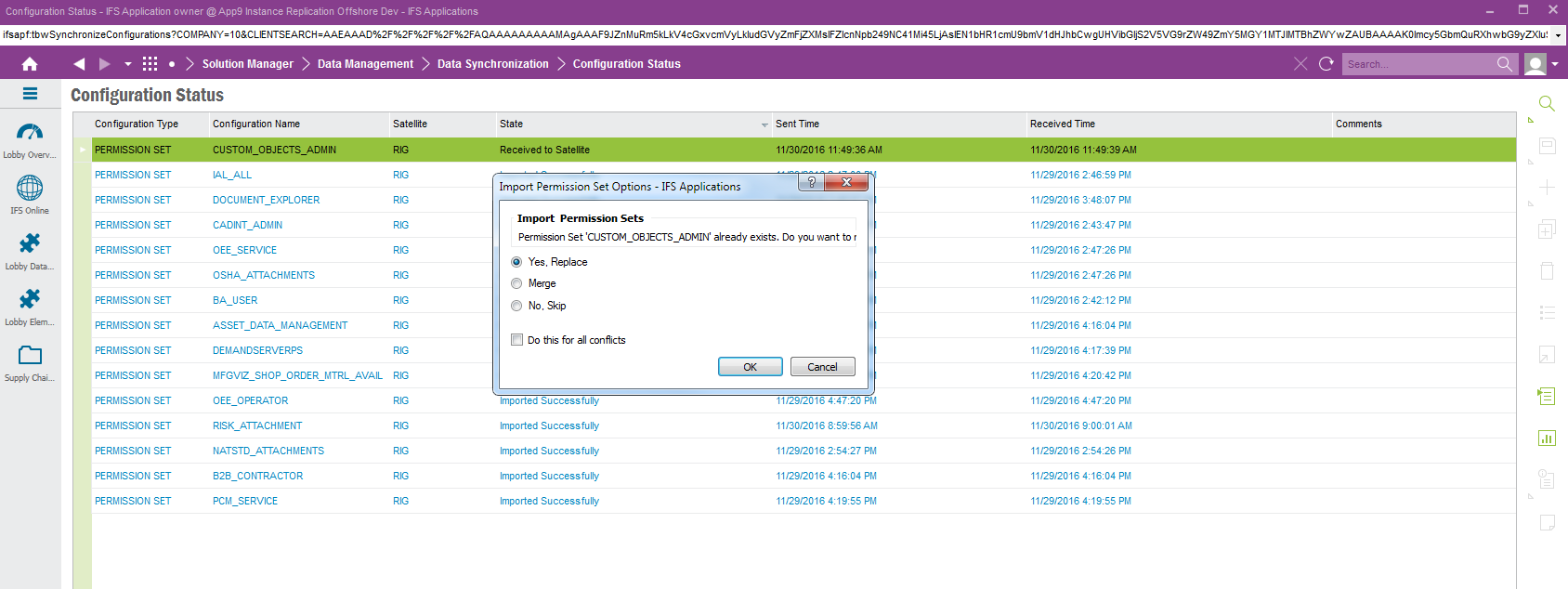Viewport: 1568px width, 589px height.
Task: Enable 'Do this for all conflicts' checkbox
Action: (517, 340)
